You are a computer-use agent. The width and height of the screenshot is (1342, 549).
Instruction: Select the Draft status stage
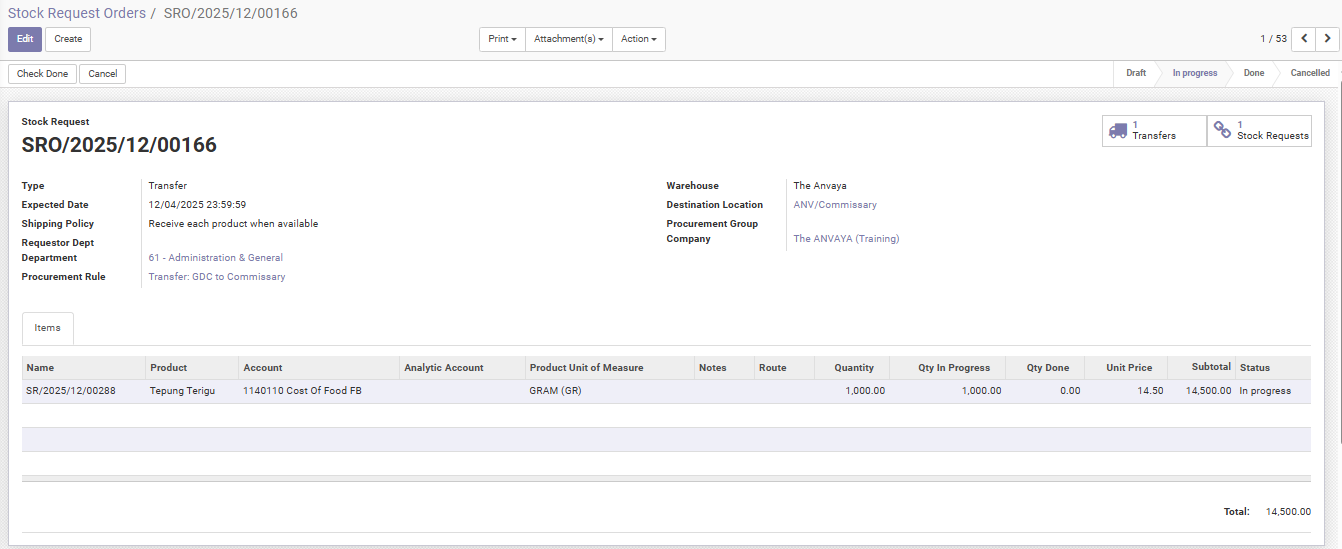tap(1136, 73)
